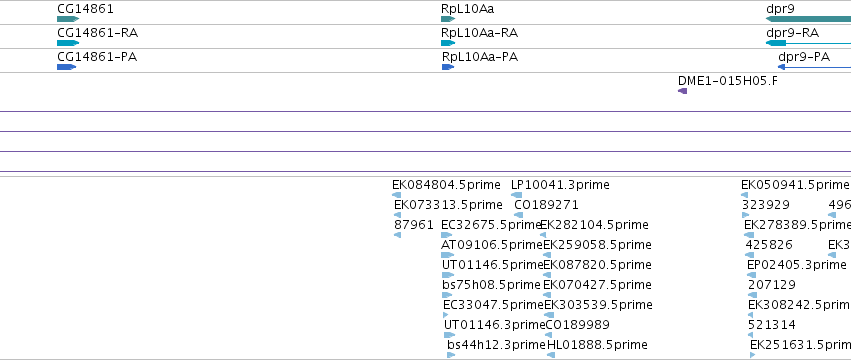The height and width of the screenshot is (360, 851).
Task: Click the LP10041.3prime EST glyph
Action: [x=517, y=195]
